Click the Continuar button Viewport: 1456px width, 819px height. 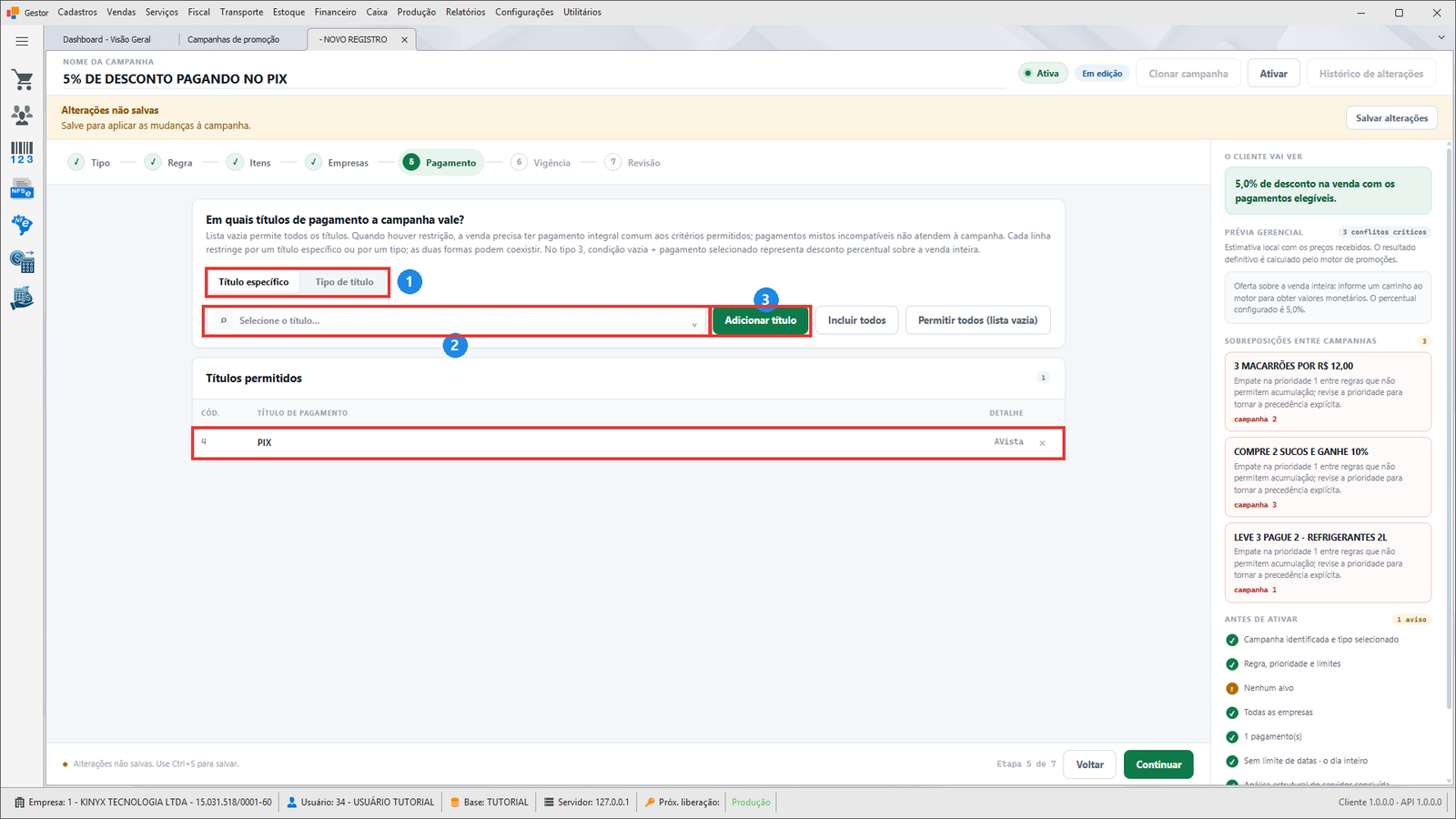click(1158, 764)
